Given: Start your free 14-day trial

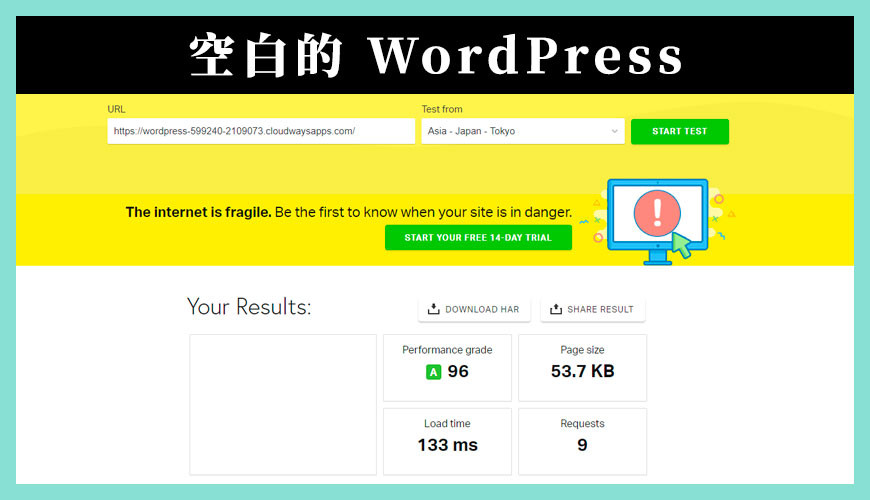Looking at the screenshot, I should (478, 238).
